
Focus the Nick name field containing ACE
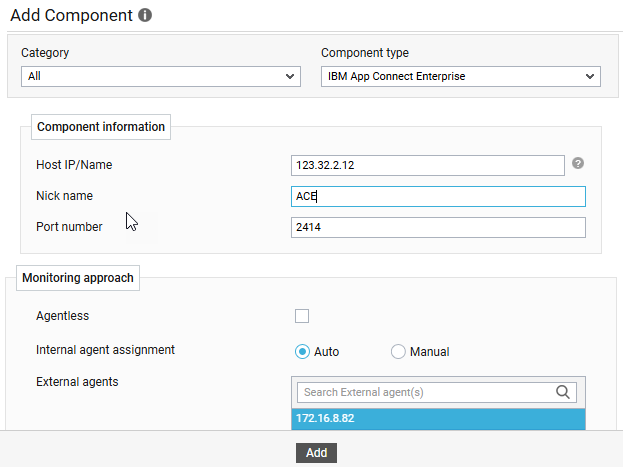(438, 196)
